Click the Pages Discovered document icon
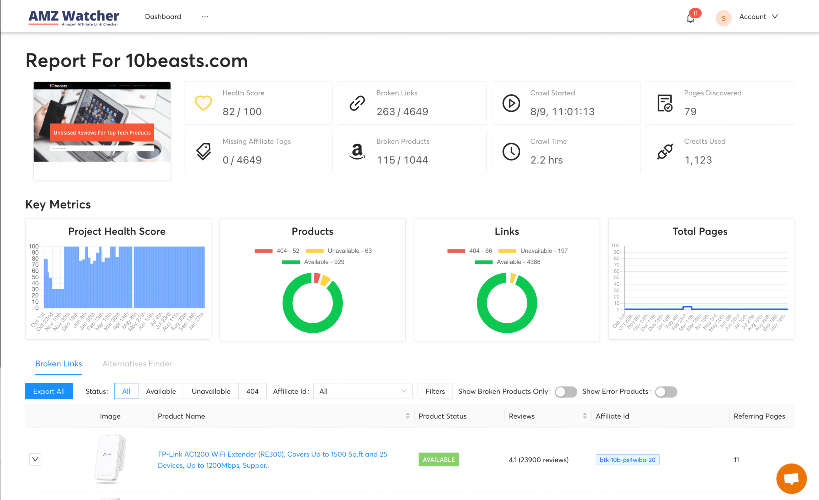 (665, 103)
